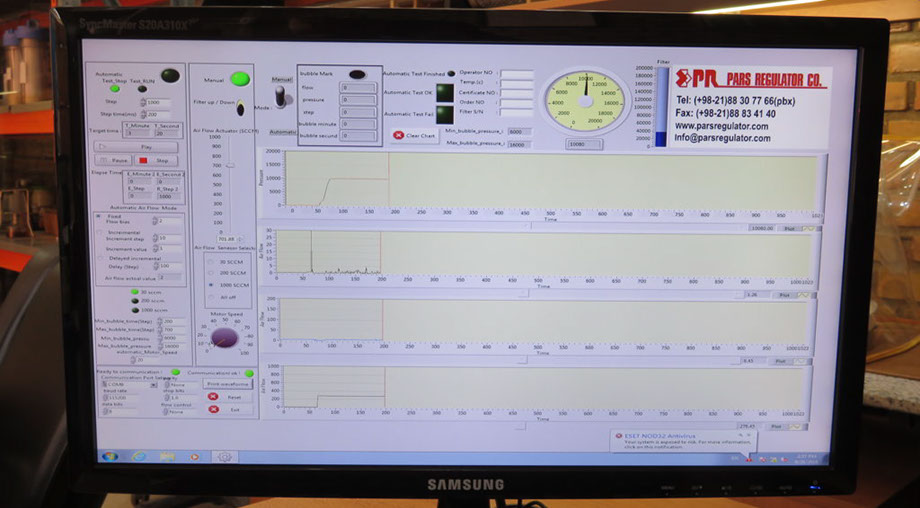
Task: Select the 1000 SCCM sensor radio option
Action: click(211, 284)
